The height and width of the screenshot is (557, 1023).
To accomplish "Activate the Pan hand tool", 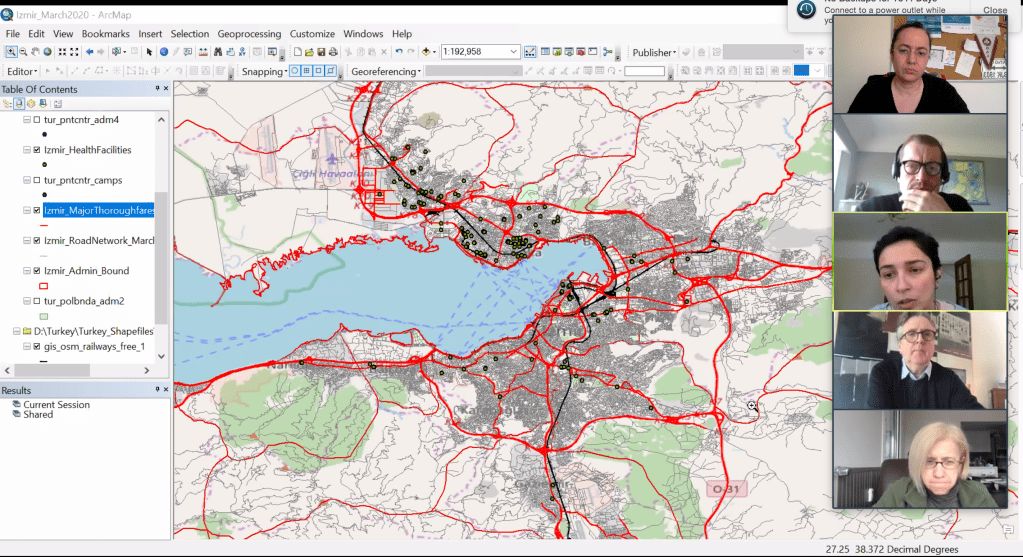I will coord(35,52).
